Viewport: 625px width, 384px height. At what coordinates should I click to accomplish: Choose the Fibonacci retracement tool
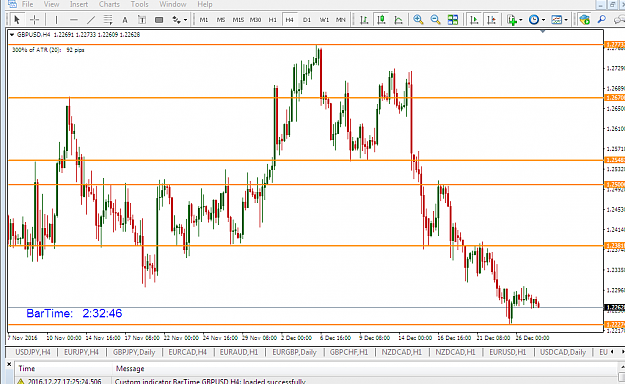(x=108, y=20)
